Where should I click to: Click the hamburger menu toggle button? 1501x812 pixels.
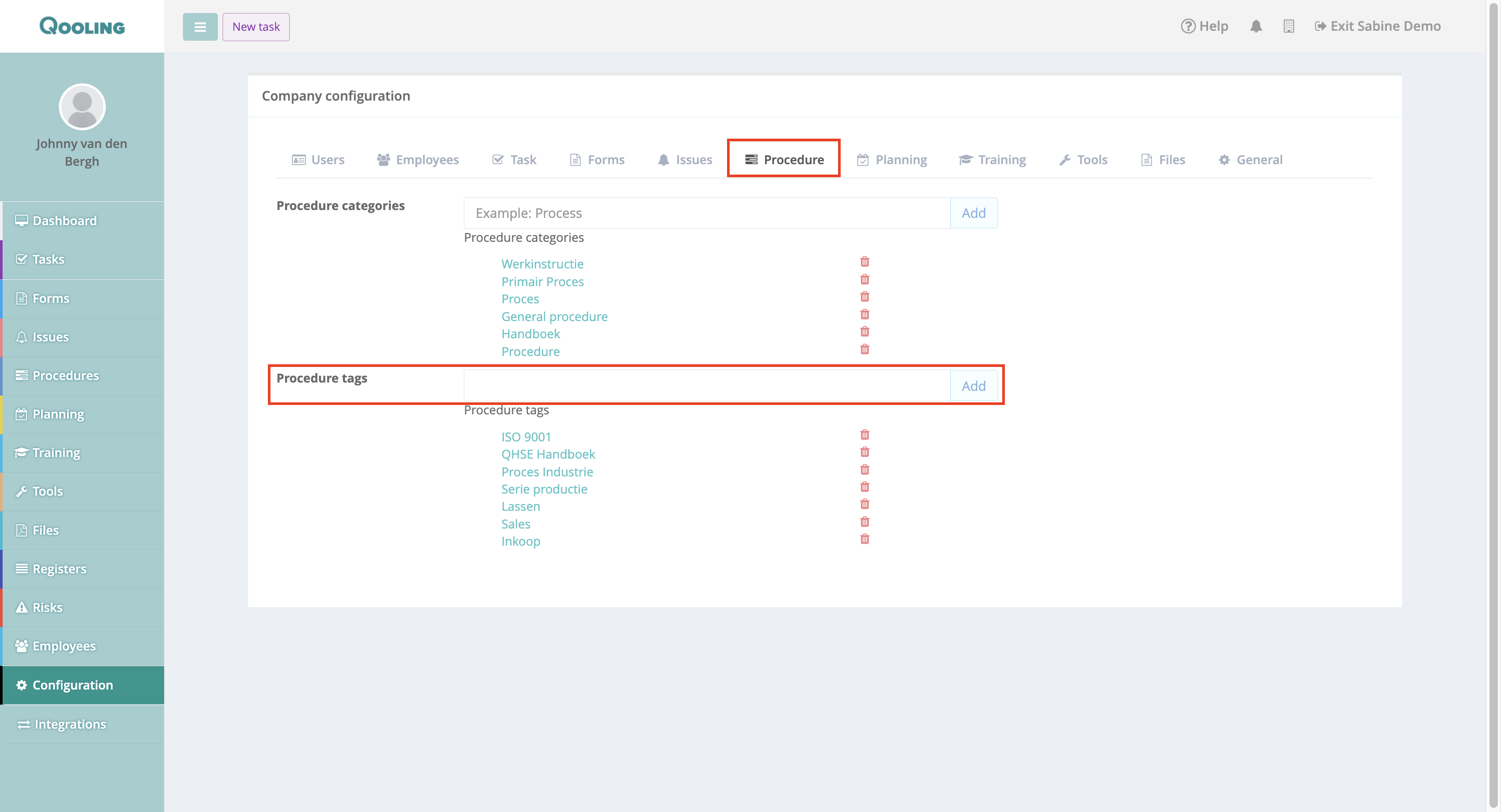click(200, 27)
